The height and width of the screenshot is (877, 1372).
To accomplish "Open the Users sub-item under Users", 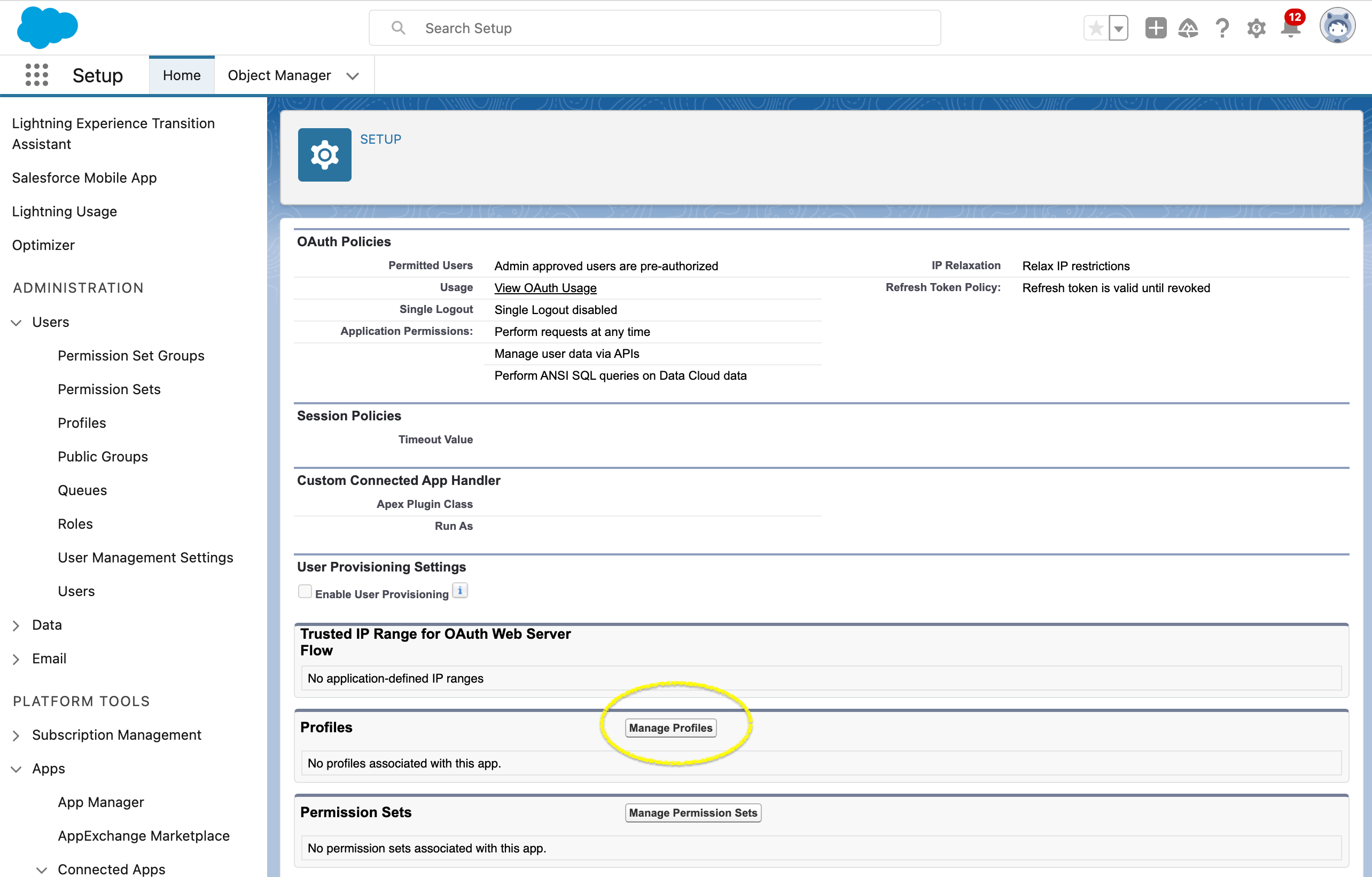I will pyautogui.click(x=76, y=591).
